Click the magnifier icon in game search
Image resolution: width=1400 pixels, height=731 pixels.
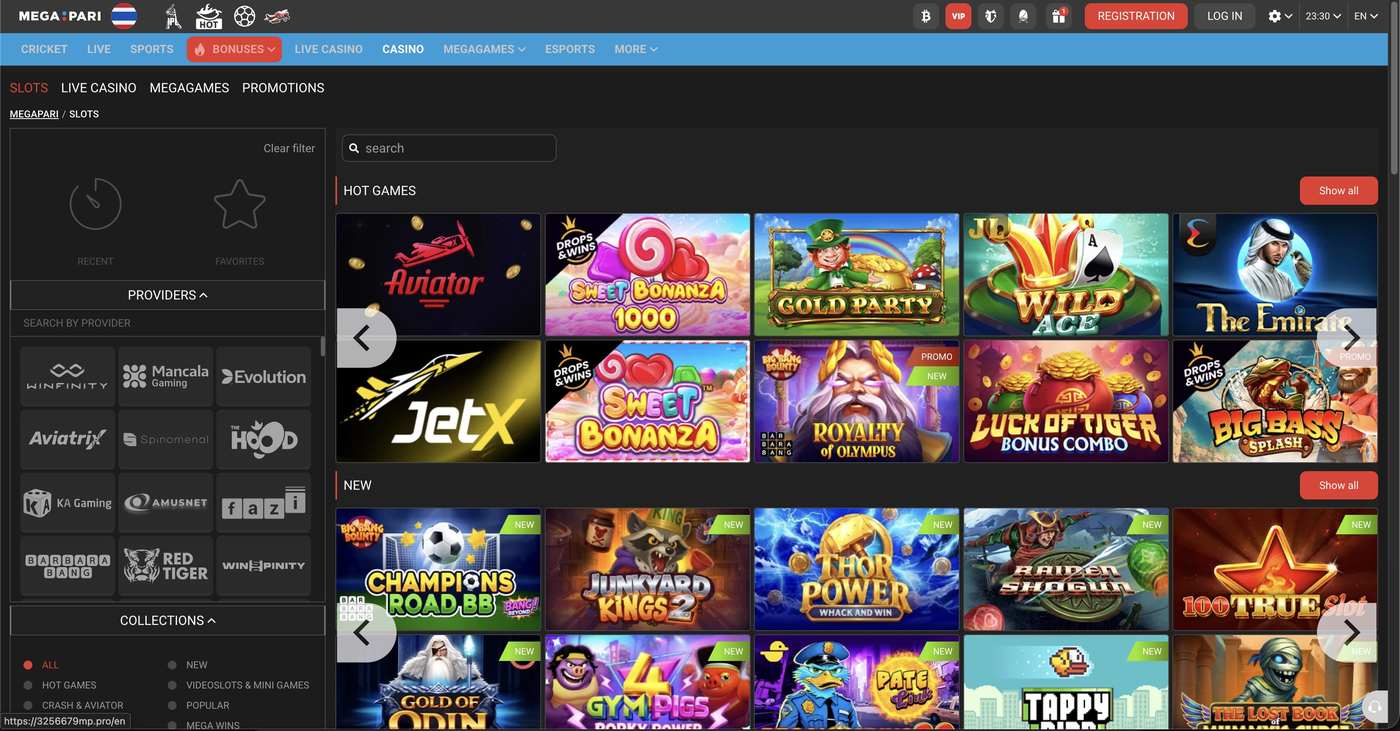pyautogui.click(x=354, y=148)
